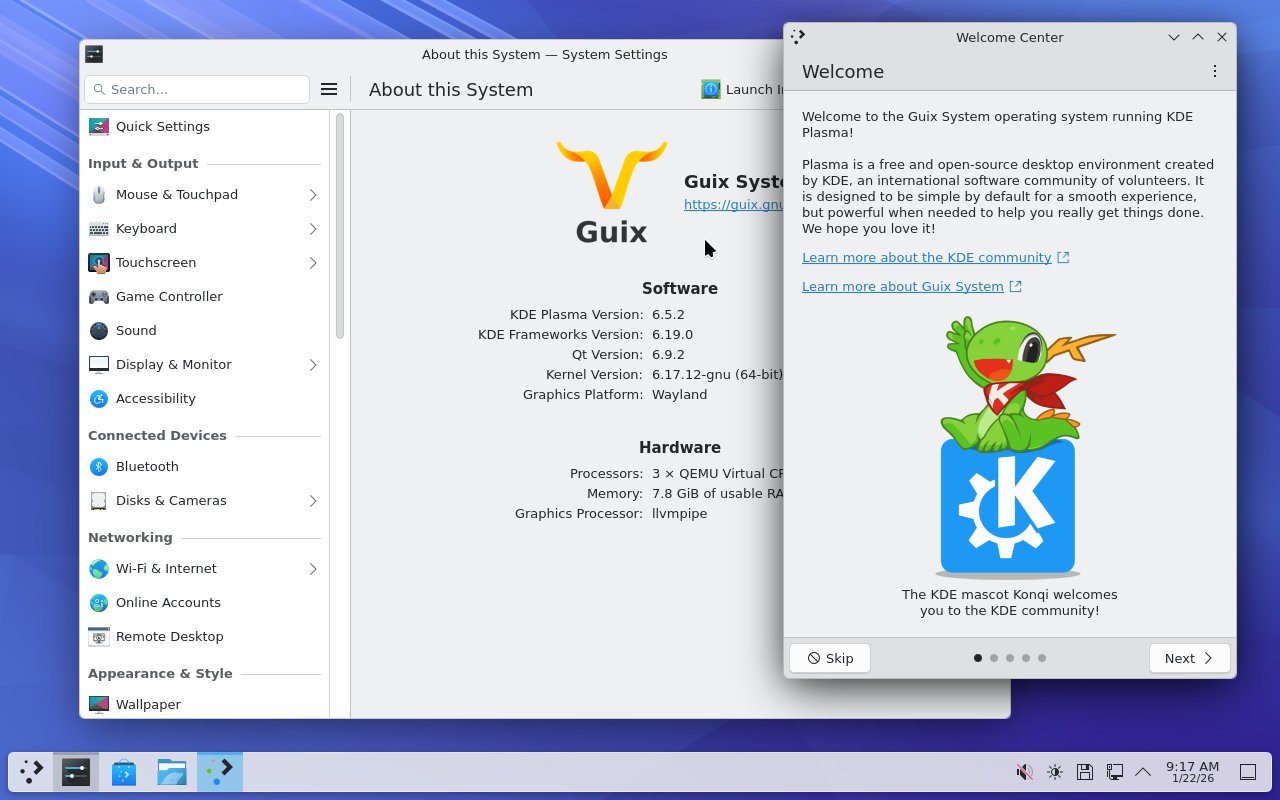Open Wallpaper settings under Appearance & Style

[x=148, y=704]
